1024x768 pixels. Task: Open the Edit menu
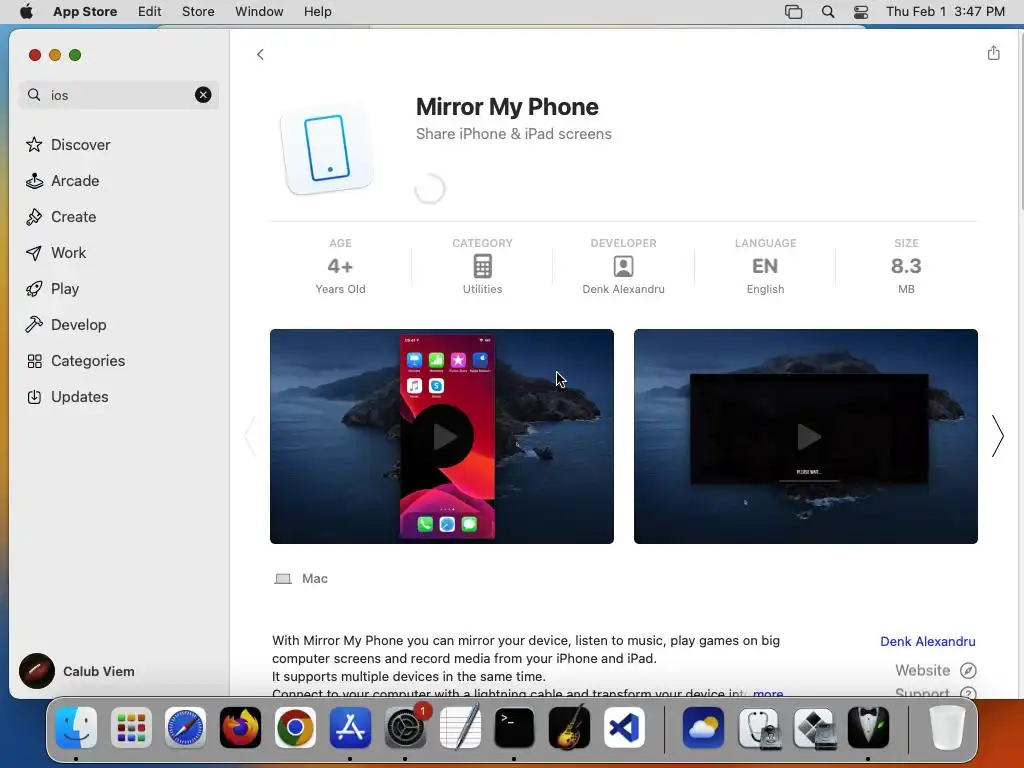(150, 11)
